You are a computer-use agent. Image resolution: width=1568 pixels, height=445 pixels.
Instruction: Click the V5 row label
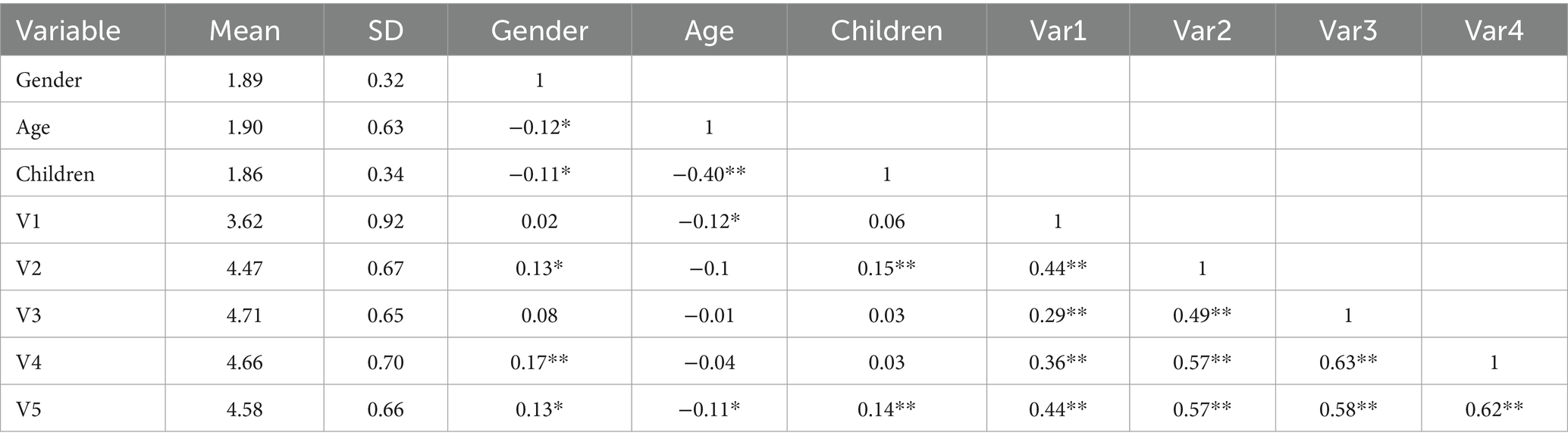click(29, 409)
